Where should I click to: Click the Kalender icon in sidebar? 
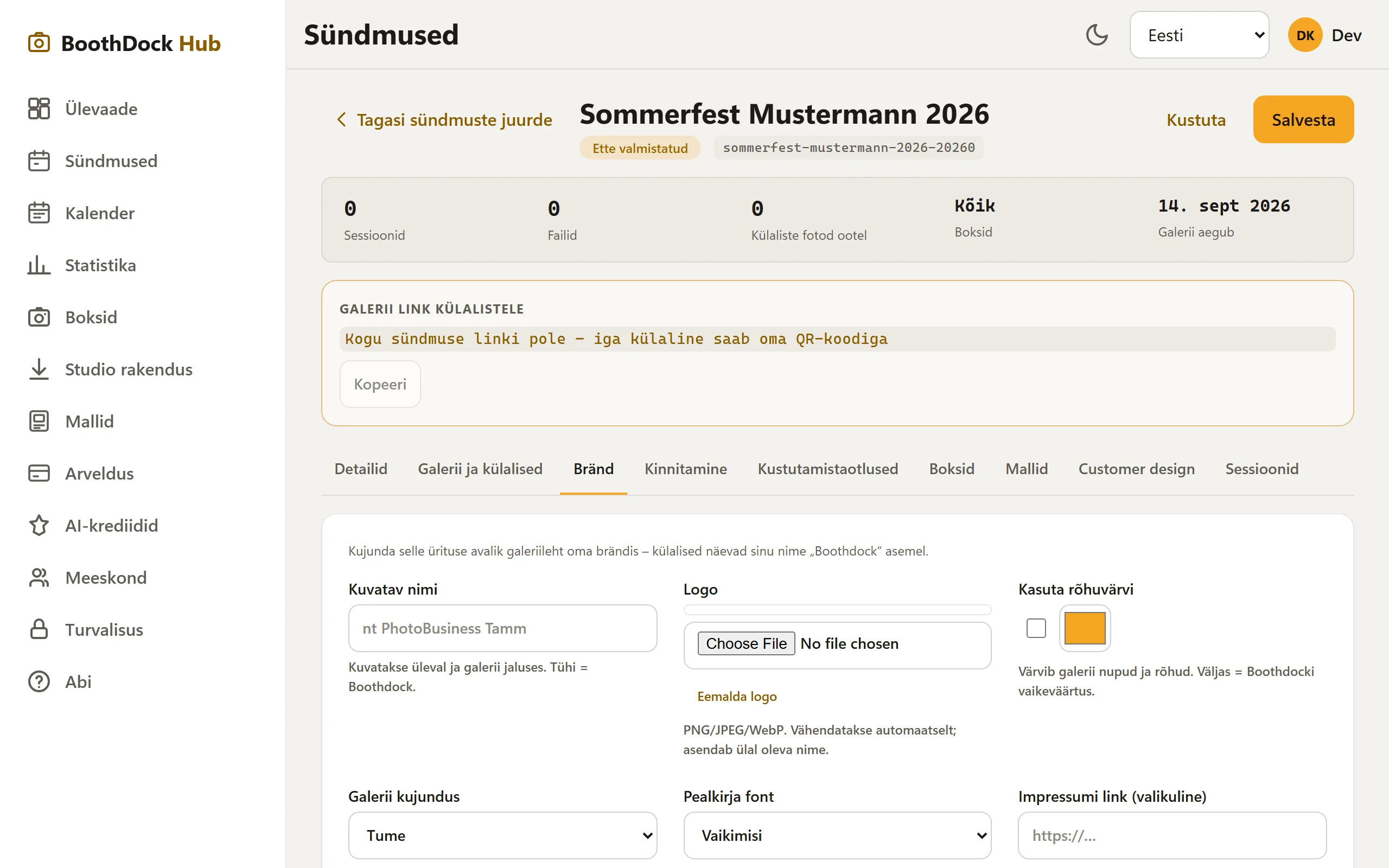click(x=39, y=213)
